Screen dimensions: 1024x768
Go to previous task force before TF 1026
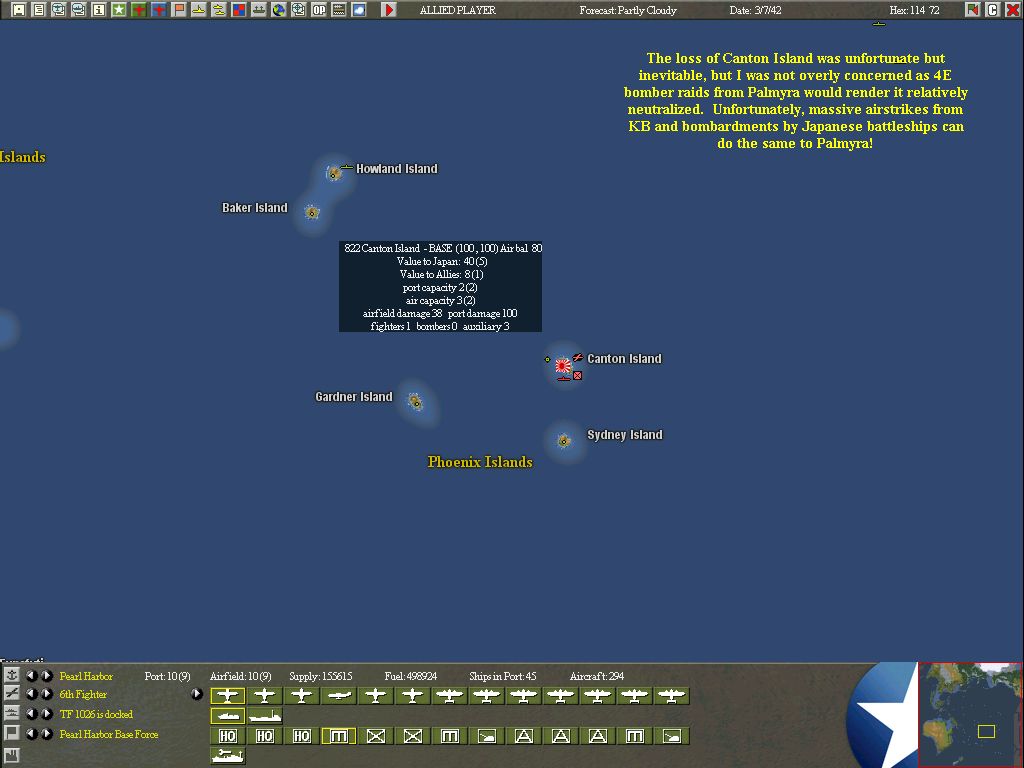(31, 714)
